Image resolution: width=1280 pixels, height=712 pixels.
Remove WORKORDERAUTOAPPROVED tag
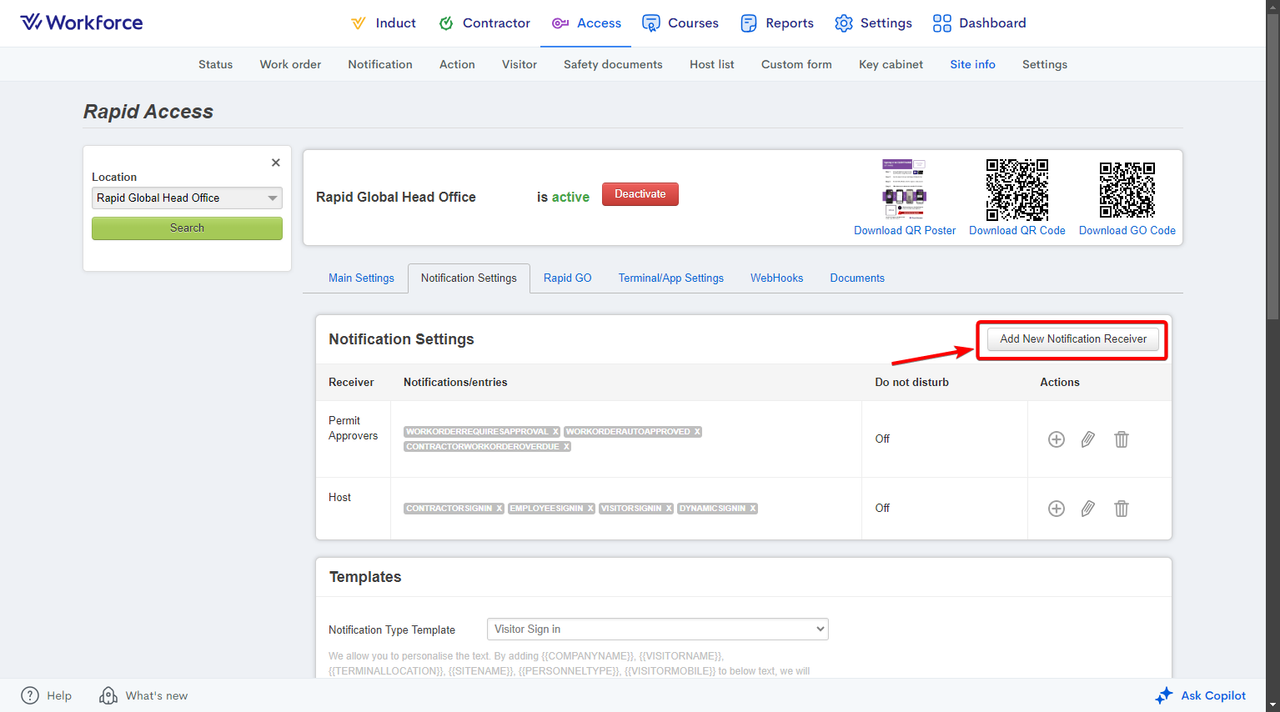[x=697, y=432]
